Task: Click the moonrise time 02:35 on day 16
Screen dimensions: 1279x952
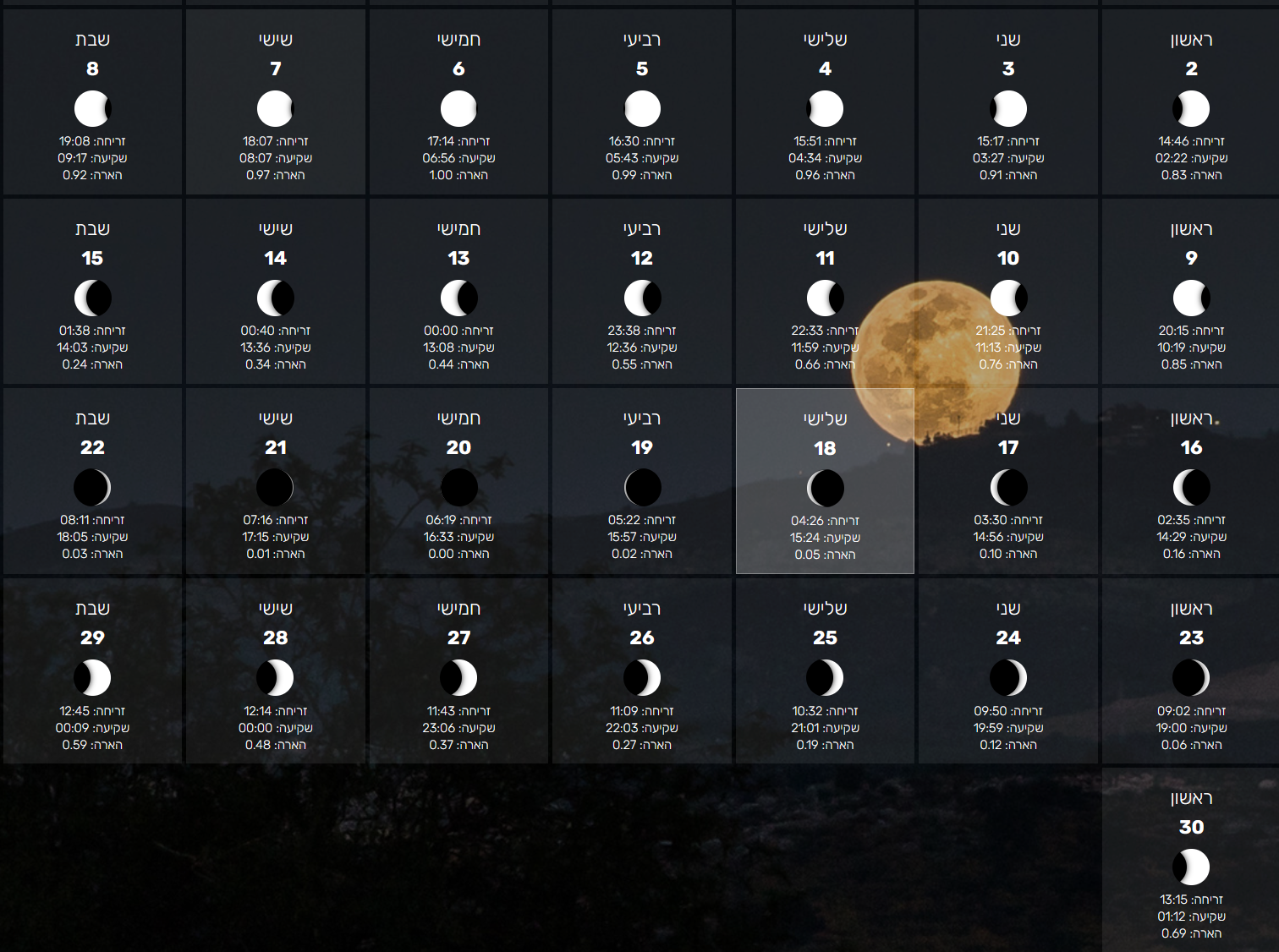Action: 1174,520
